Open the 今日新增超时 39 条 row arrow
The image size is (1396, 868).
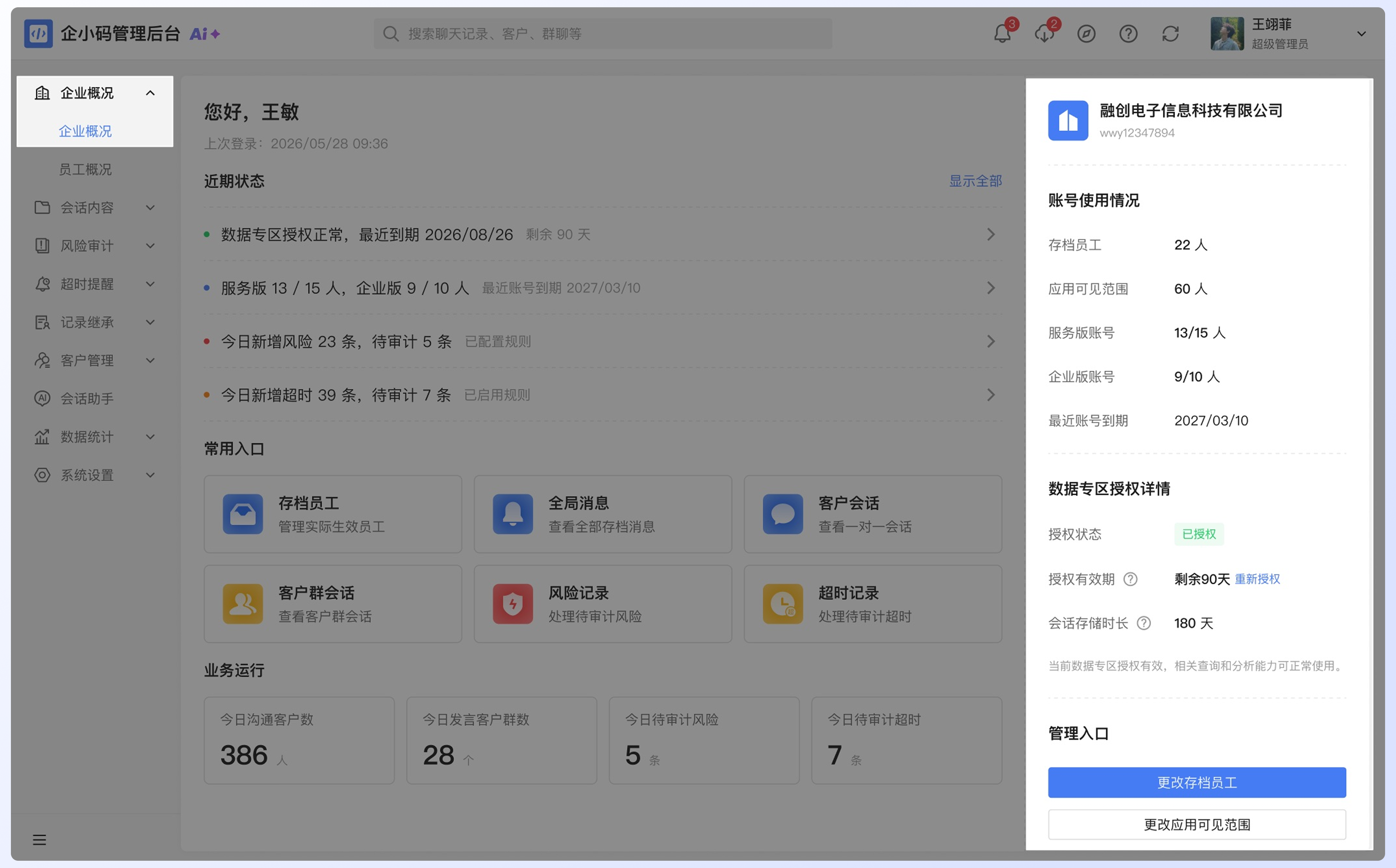coord(991,394)
